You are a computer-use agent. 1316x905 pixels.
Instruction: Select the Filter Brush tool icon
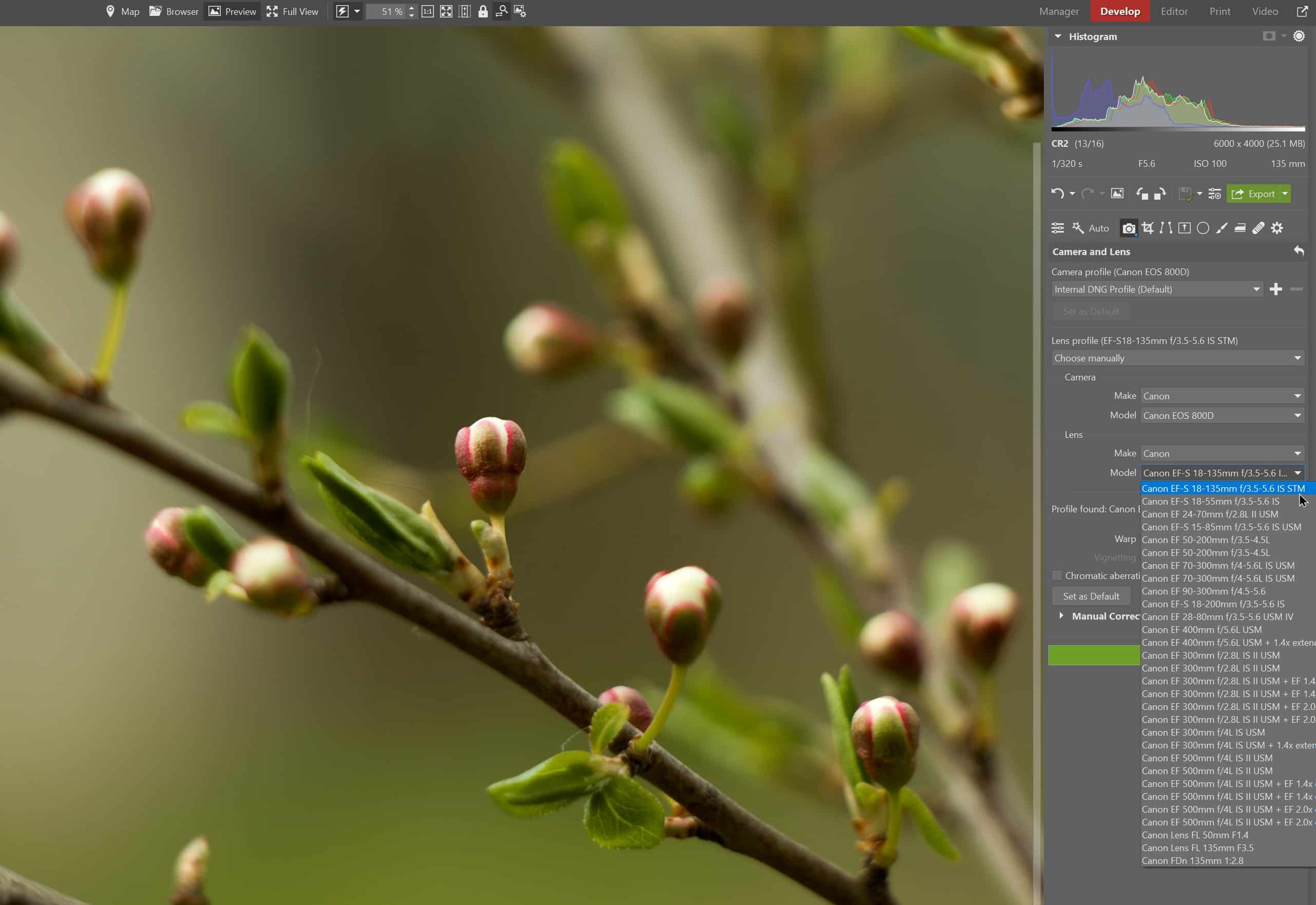point(1222,228)
